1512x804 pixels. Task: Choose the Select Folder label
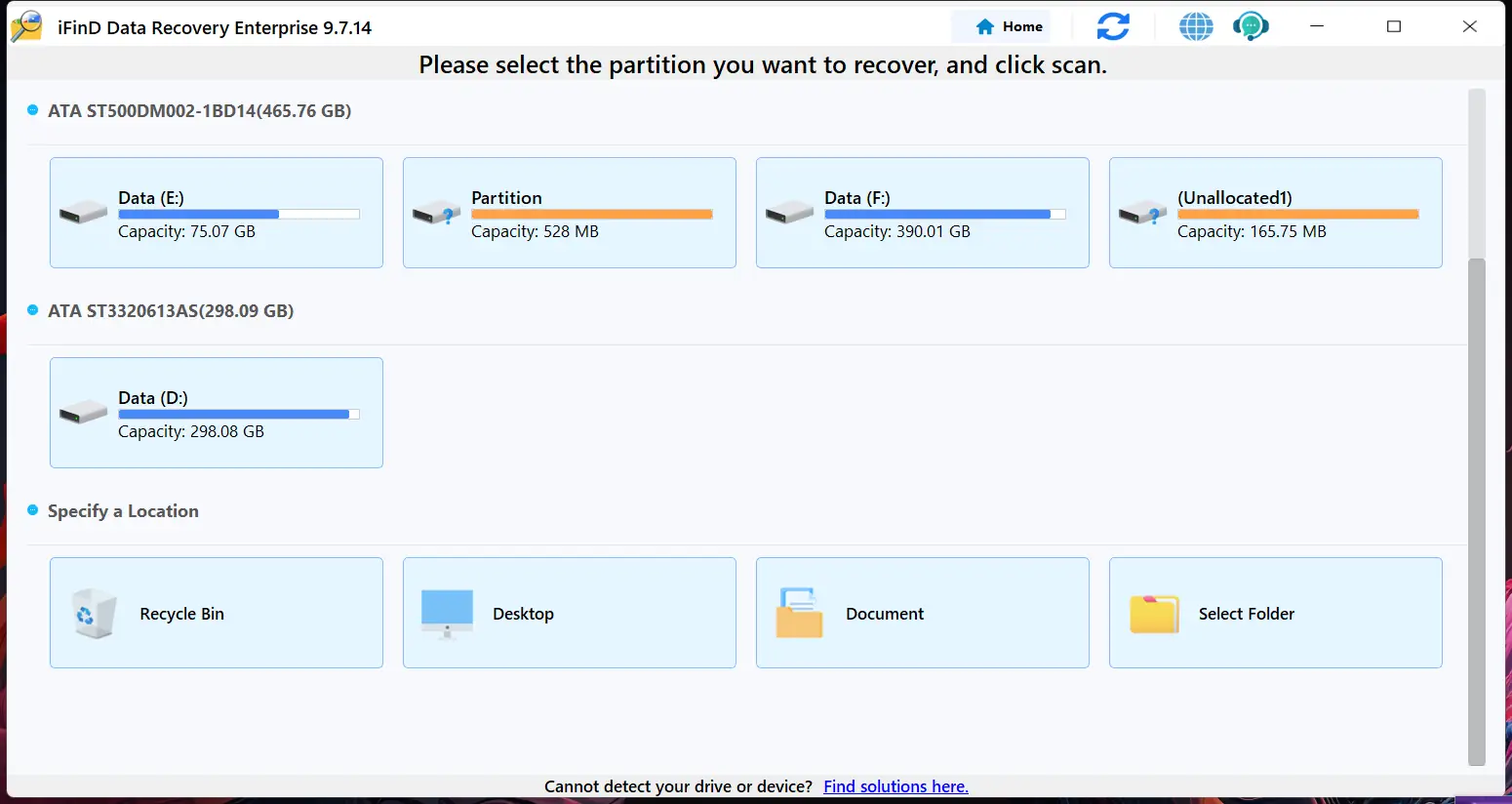(1247, 614)
